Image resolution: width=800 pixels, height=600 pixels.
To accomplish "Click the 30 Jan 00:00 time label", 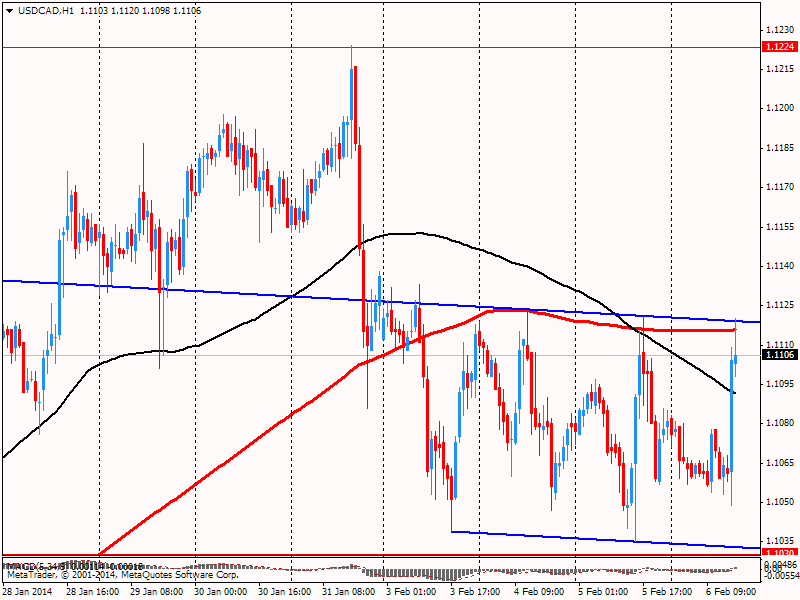I will pyautogui.click(x=221, y=592).
